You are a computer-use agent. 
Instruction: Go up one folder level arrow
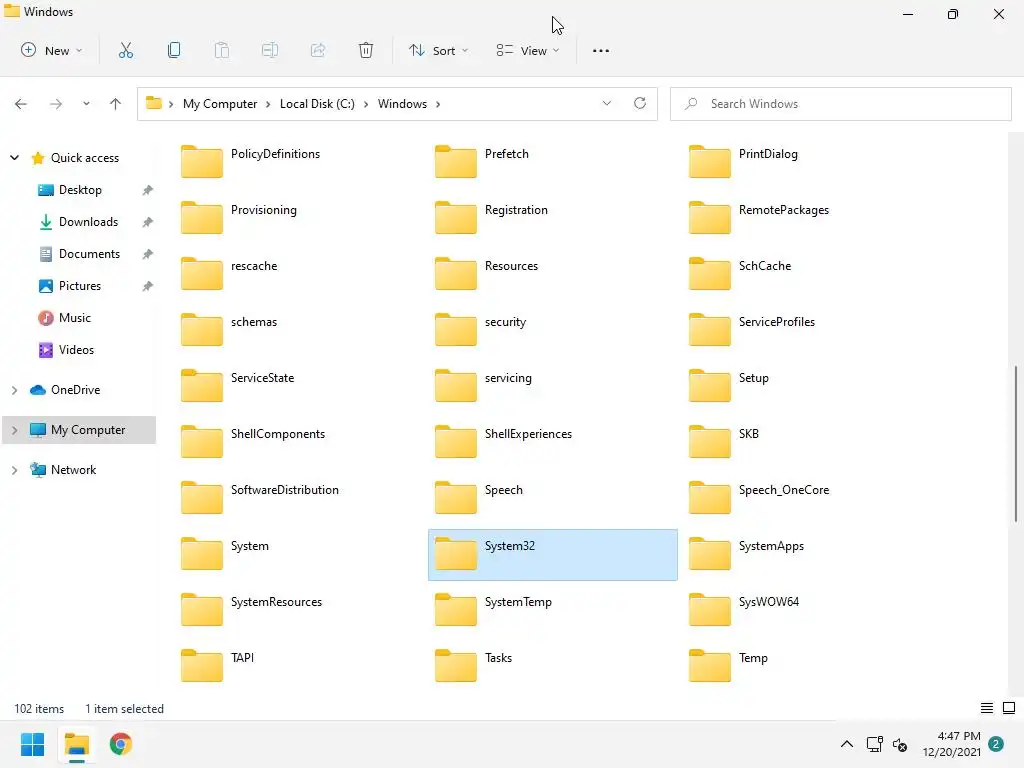tap(116, 104)
